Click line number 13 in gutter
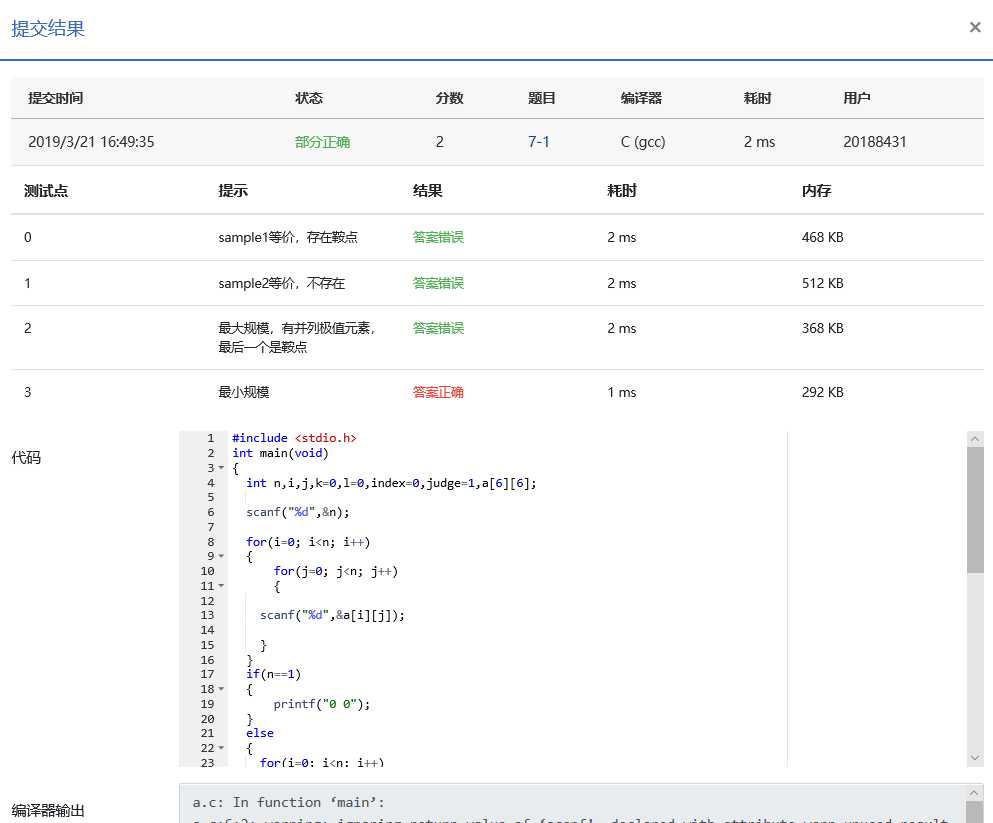The image size is (993, 823). tap(207, 615)
